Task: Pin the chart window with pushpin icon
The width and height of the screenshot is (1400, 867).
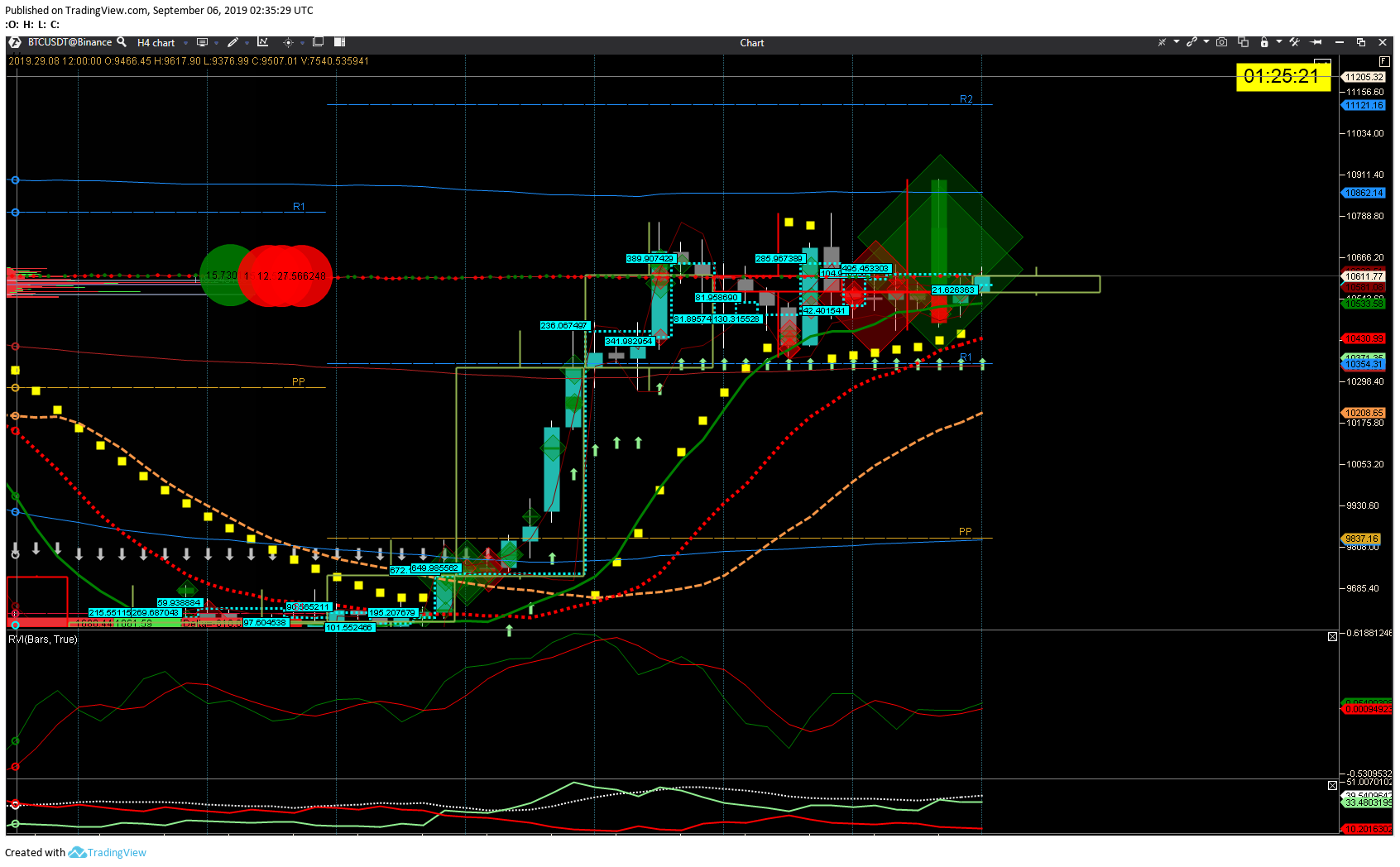Action: pos(1316,42)
